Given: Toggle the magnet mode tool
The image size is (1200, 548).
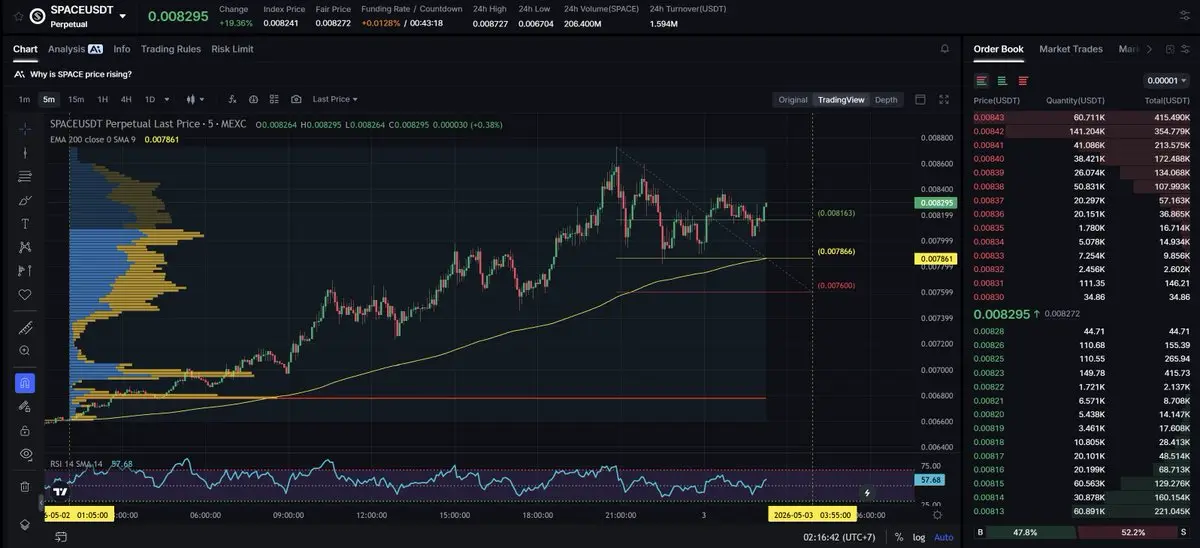Looking at the screenshot, I should point(25,383).
